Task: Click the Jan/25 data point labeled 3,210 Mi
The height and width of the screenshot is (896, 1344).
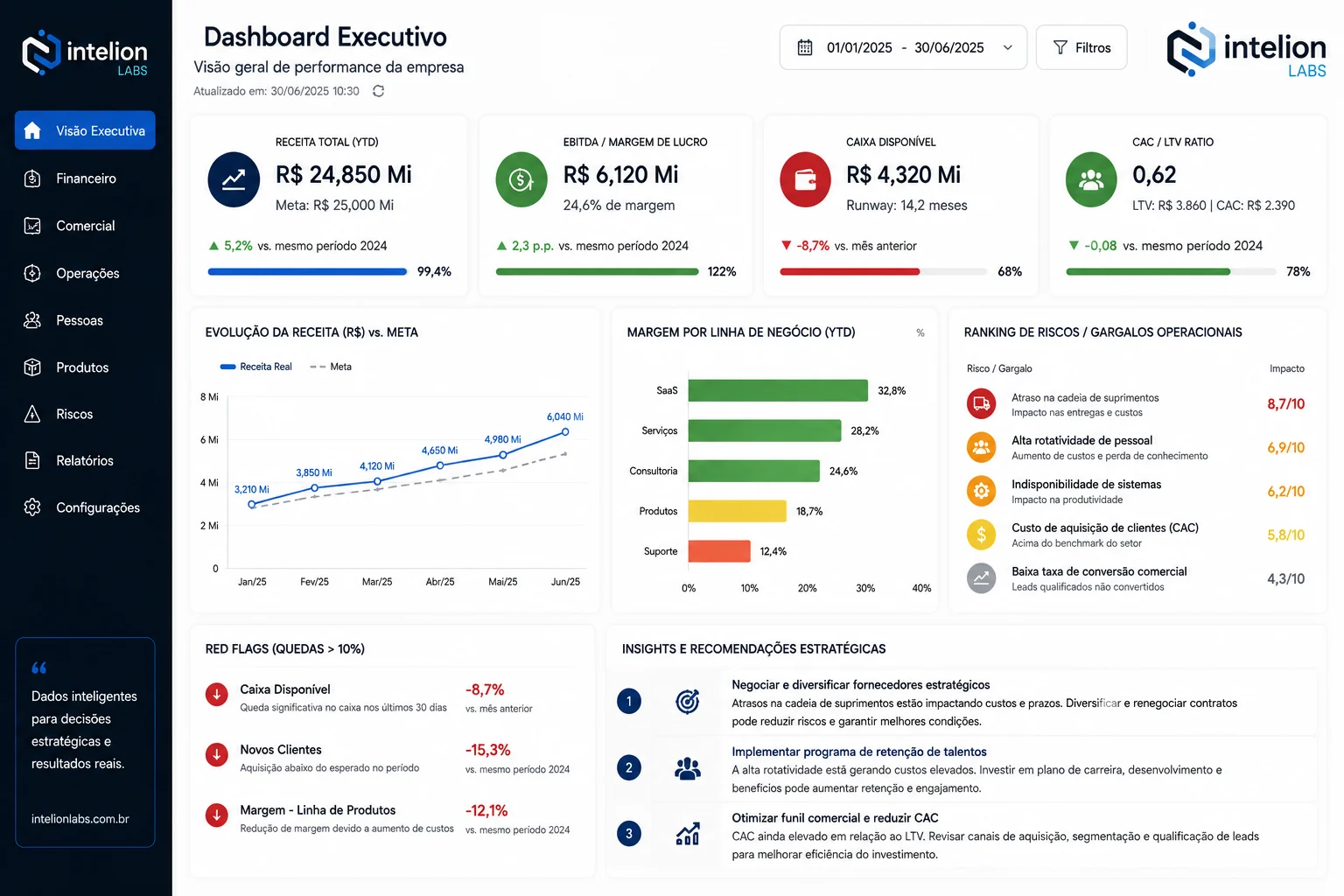Action: [252, 504]
